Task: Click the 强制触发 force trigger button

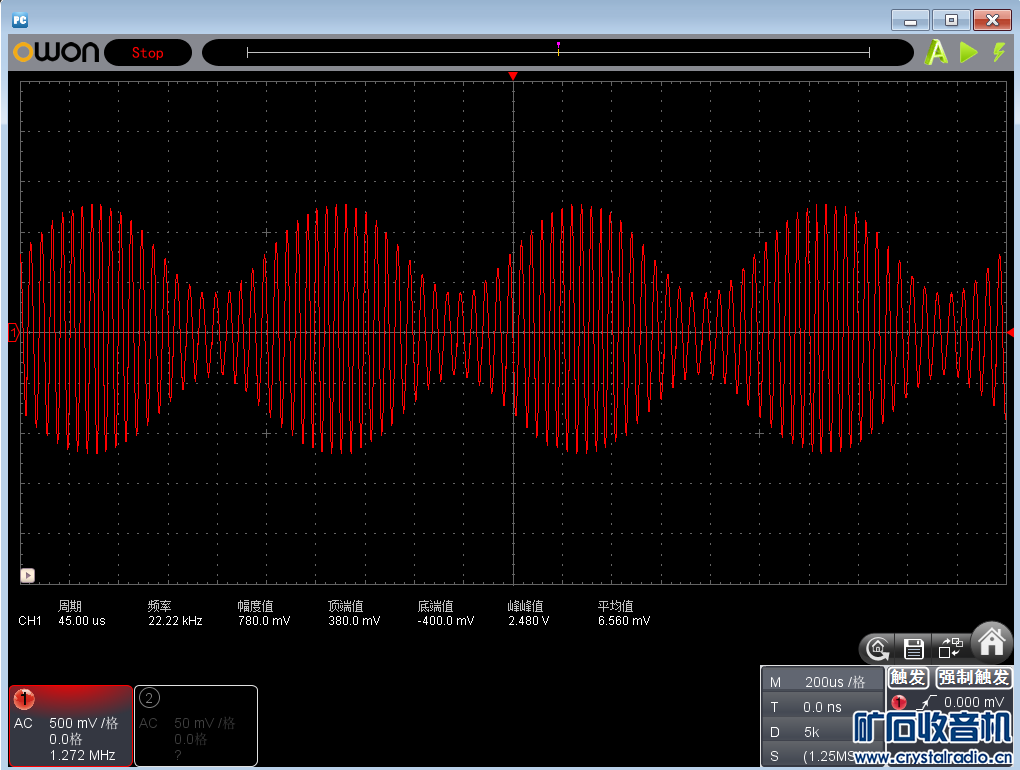Action: click(x=974, y=678)
